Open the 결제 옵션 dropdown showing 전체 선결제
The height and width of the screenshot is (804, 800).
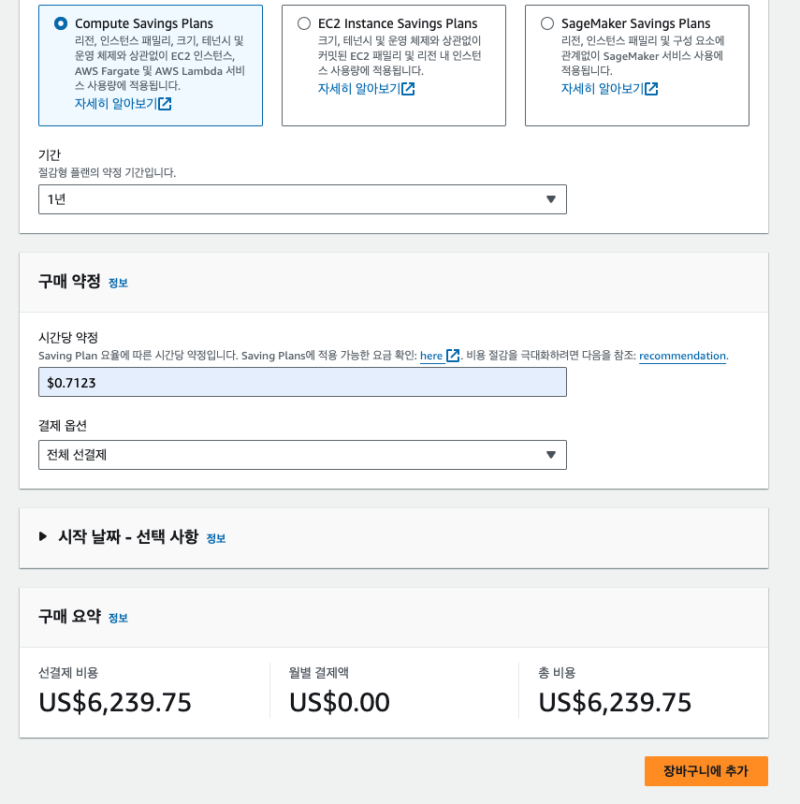[x=302, y=455]
